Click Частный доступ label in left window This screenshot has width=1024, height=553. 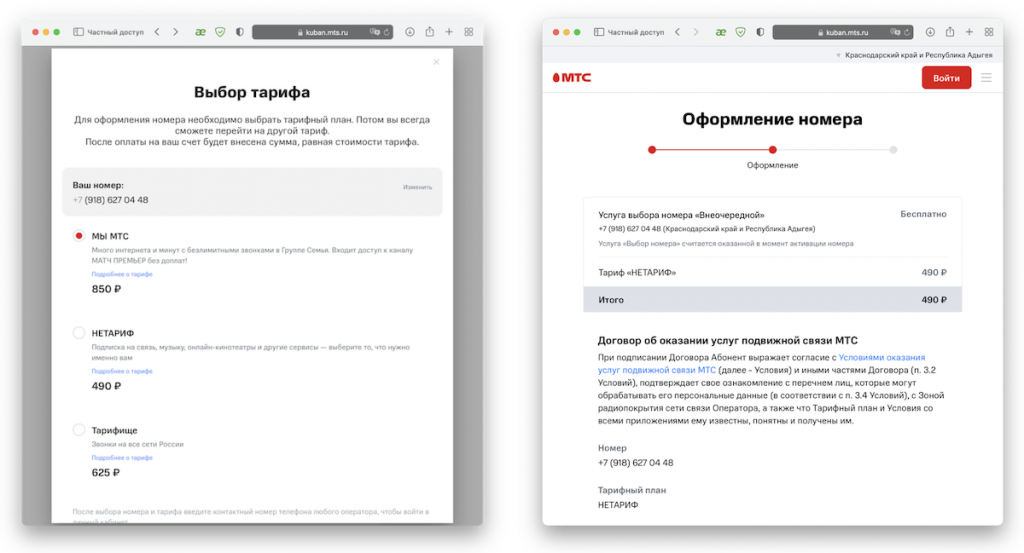(x=116, y=32)
